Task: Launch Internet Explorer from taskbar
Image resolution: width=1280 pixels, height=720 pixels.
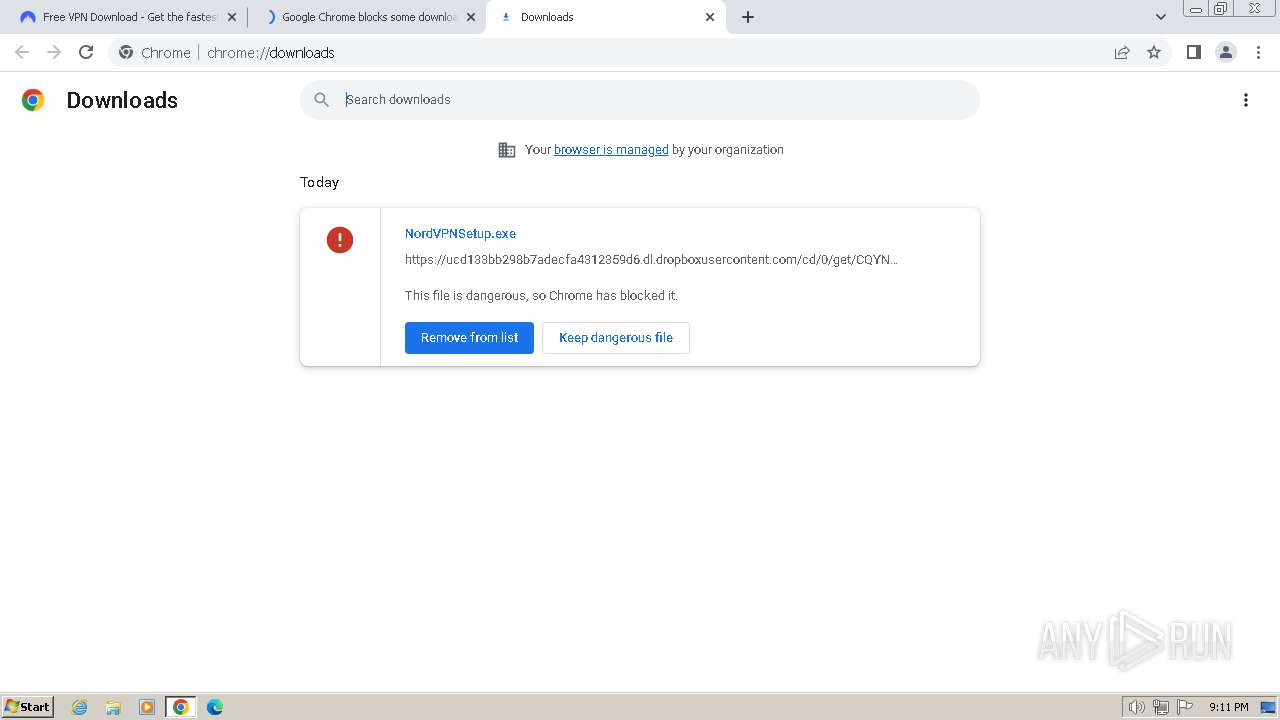Action: (x=80, y=707)
